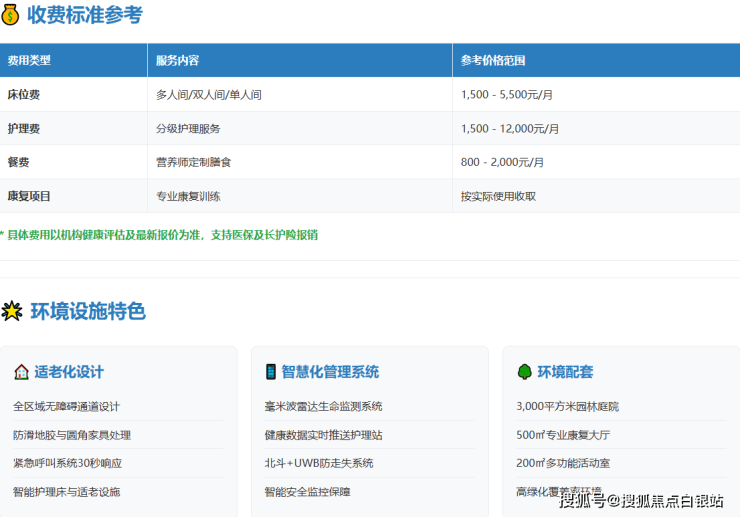Click the phone icon next to 智慧化管理系统
Screen dimensions: 740x517
270,372
